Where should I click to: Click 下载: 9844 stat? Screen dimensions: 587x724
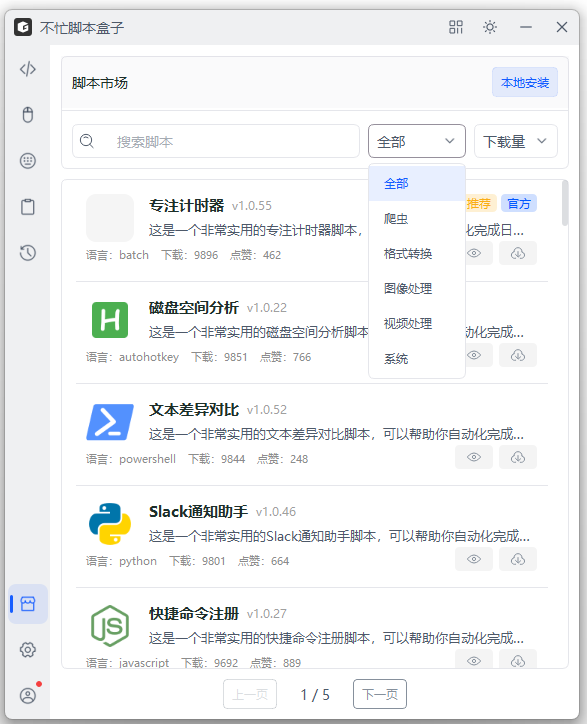coord(217,459)
